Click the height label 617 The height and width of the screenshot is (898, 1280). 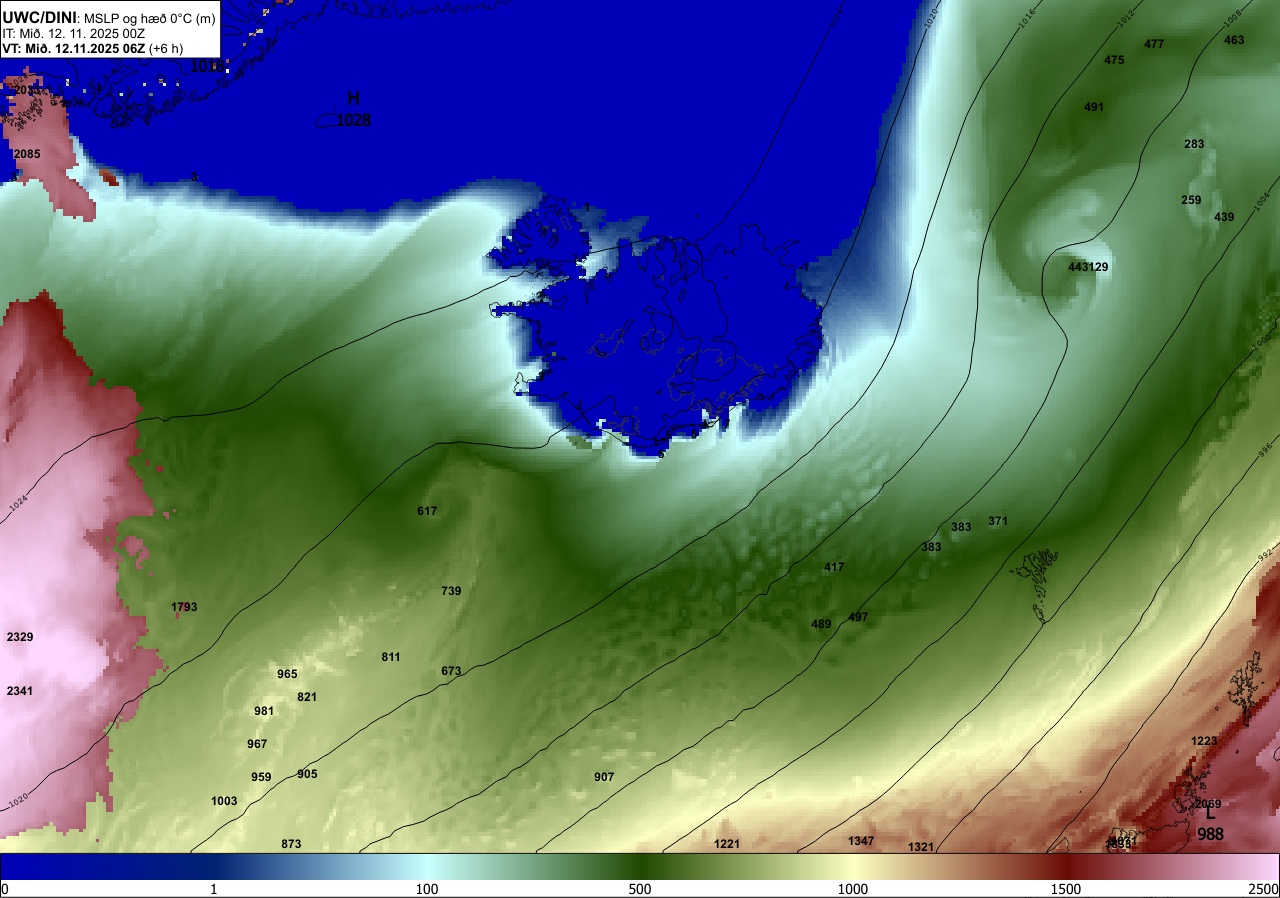click(427, 511)
